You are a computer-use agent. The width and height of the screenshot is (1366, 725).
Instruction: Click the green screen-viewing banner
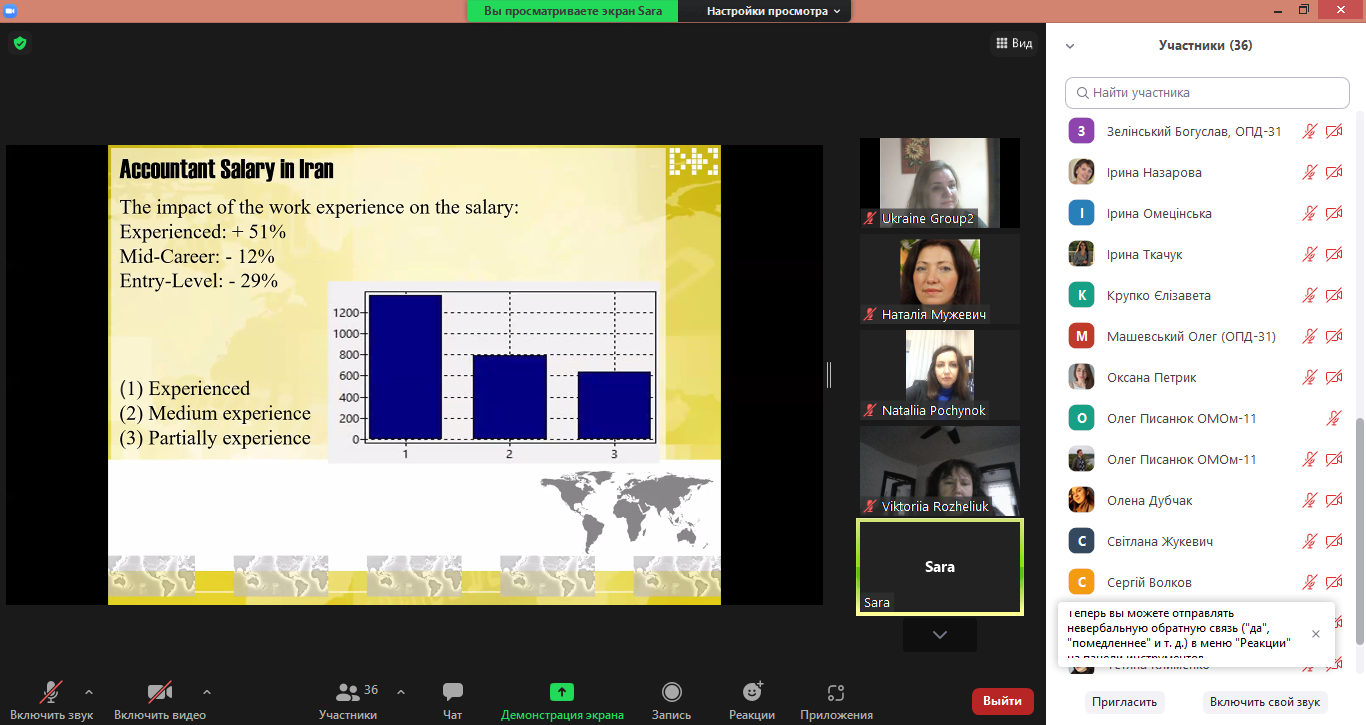point(573,11)
